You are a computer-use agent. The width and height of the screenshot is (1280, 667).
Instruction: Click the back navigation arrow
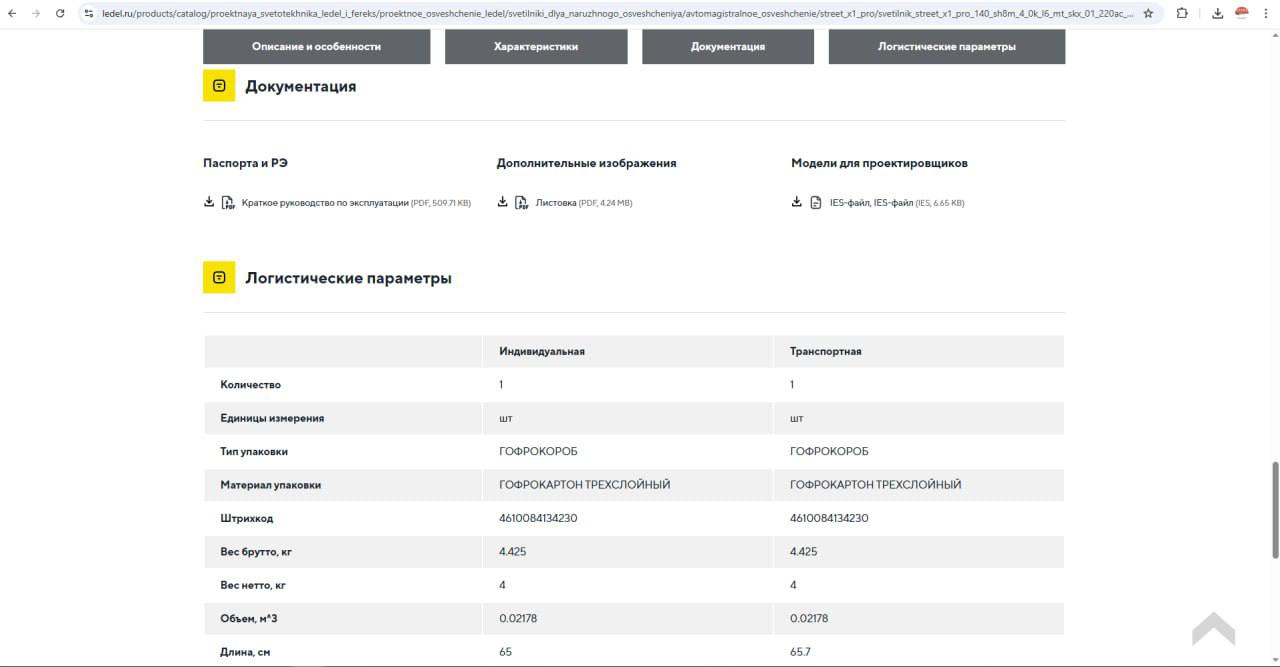coord(14,15)
